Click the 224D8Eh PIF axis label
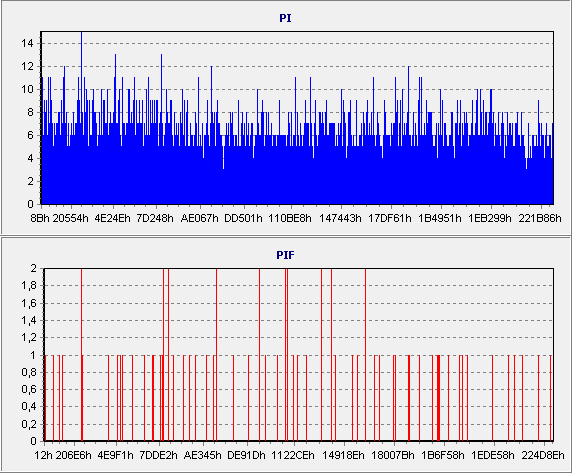Image resolution: width=572 pixels, height=473 pixels. [543, 455]
